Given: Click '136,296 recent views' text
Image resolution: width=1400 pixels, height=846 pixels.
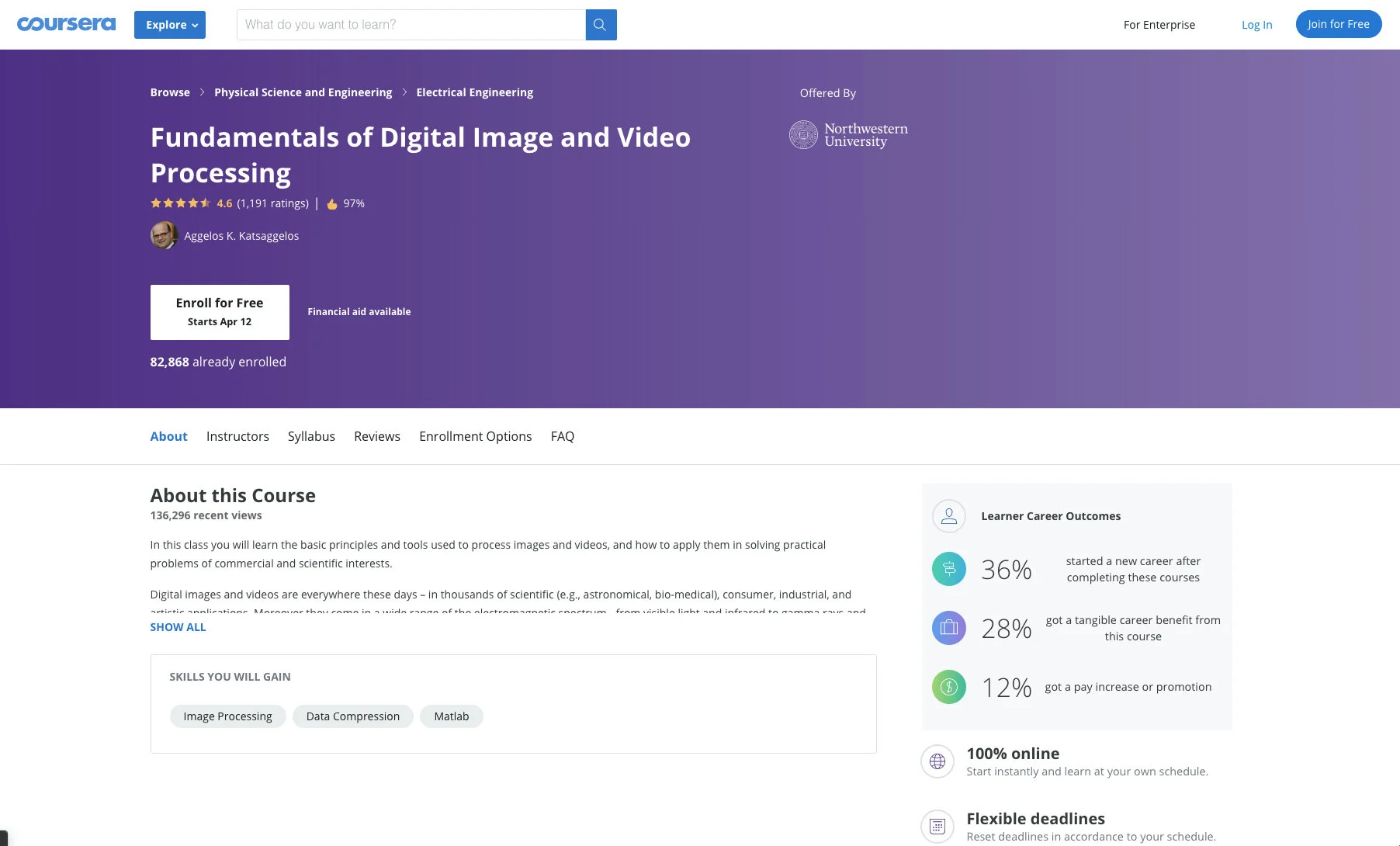Looking at the screenshot, I should point(206,515).
